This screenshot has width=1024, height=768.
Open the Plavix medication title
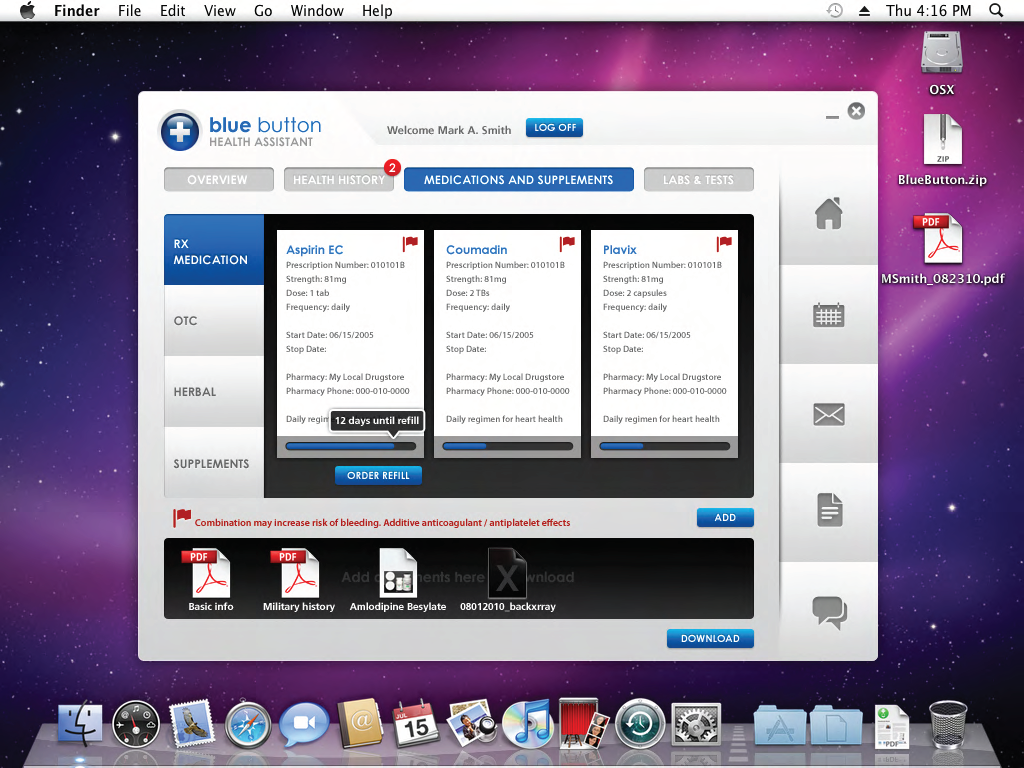click(619, 249)
